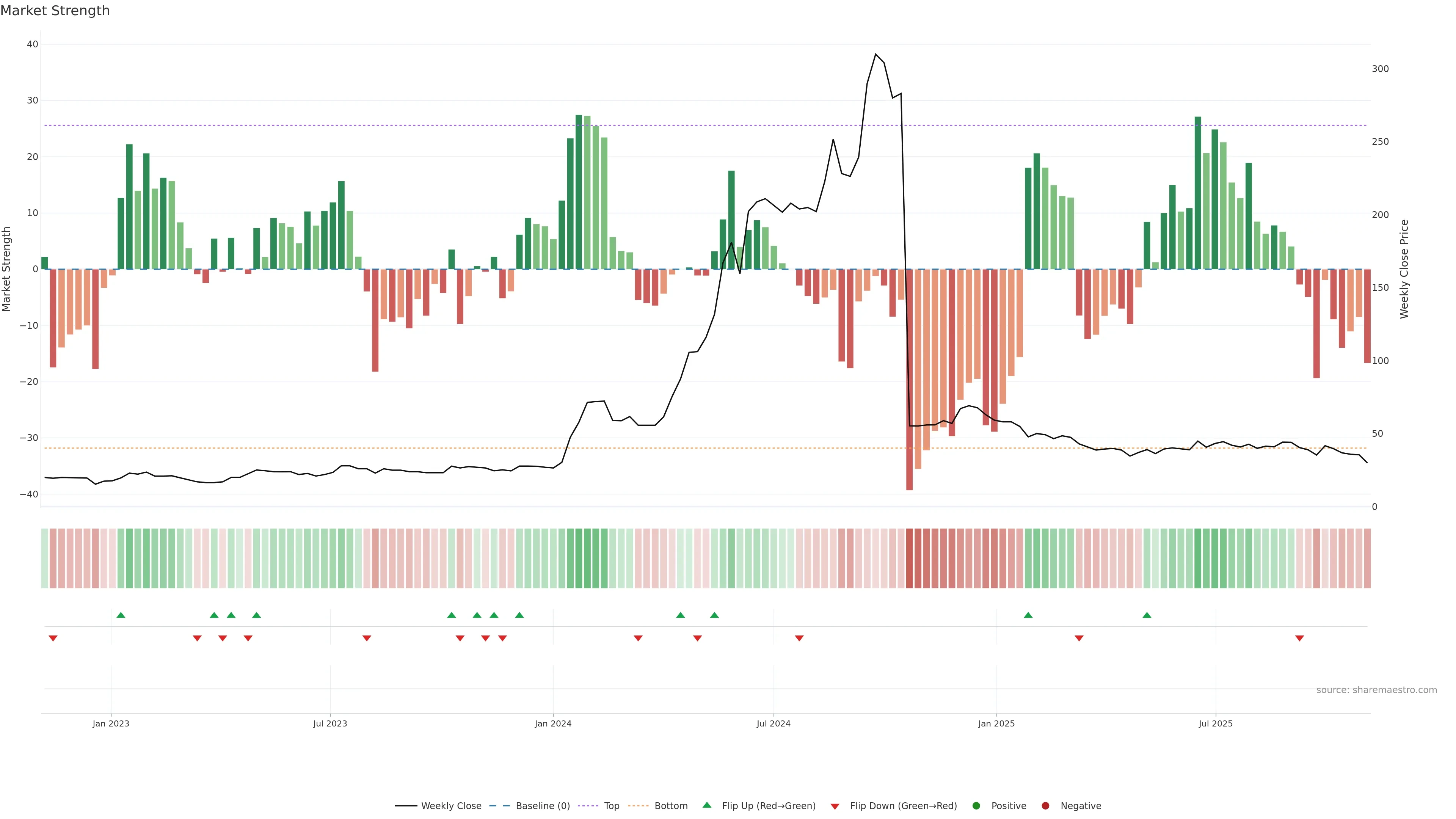Screen dimensions: 1456x819
Task: Click the rightmost red flip-down marker
Action: coord(1299,638)
